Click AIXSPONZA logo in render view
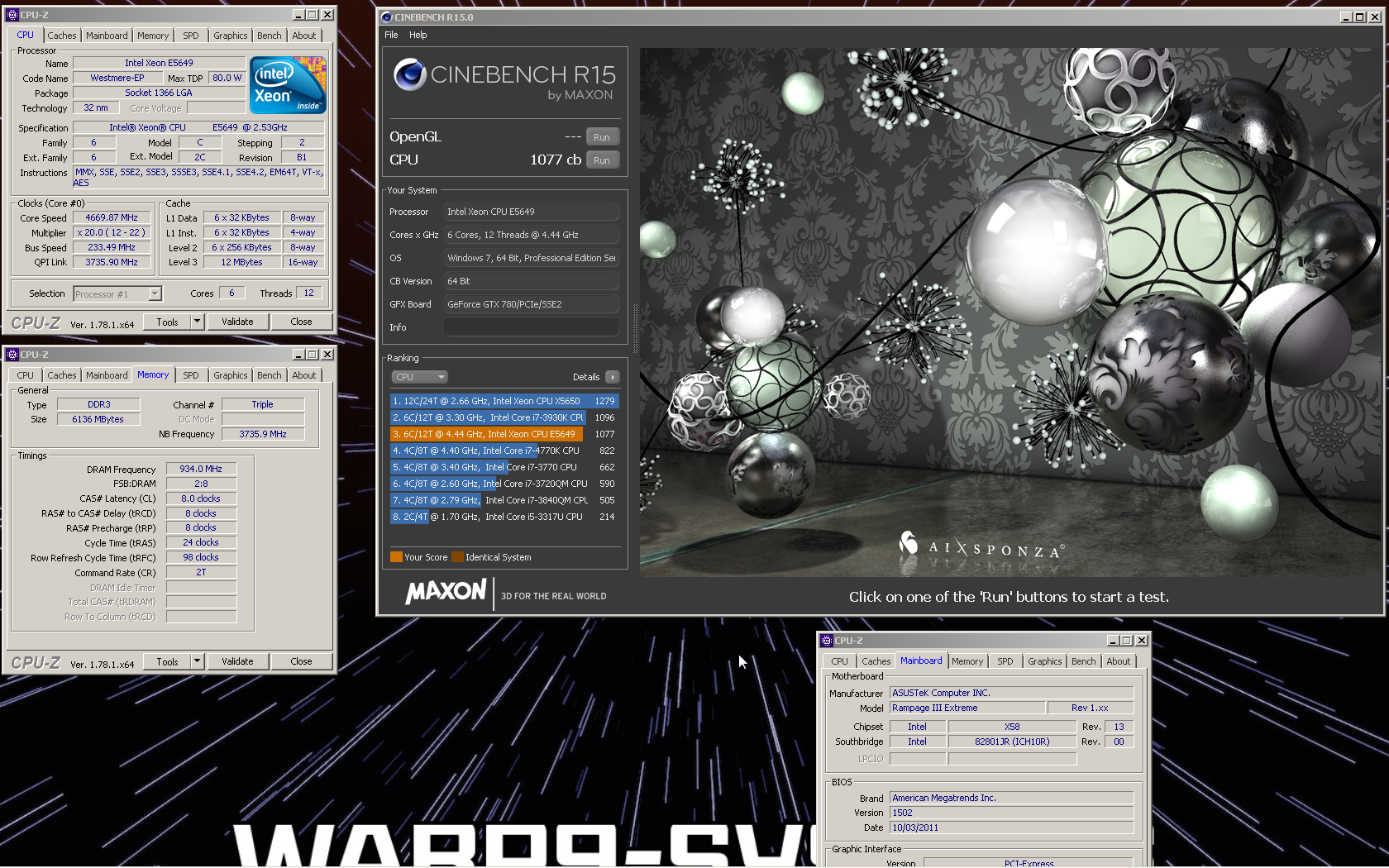Image resolution: width=1389 pixels, height=868 pixels. [x=981, y=546]
